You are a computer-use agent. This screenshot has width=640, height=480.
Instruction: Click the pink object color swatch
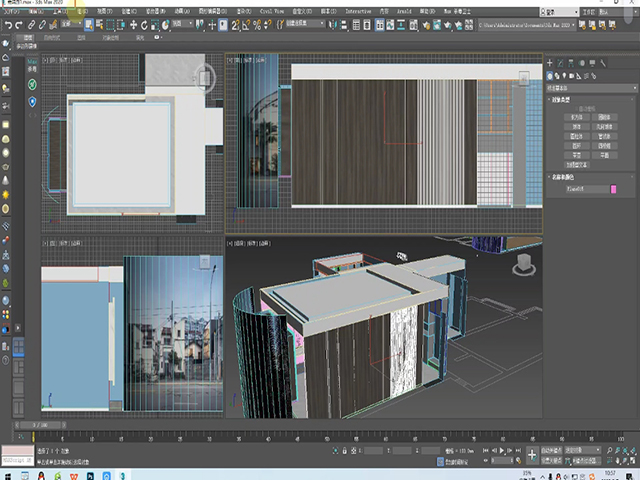coord(614,187)
